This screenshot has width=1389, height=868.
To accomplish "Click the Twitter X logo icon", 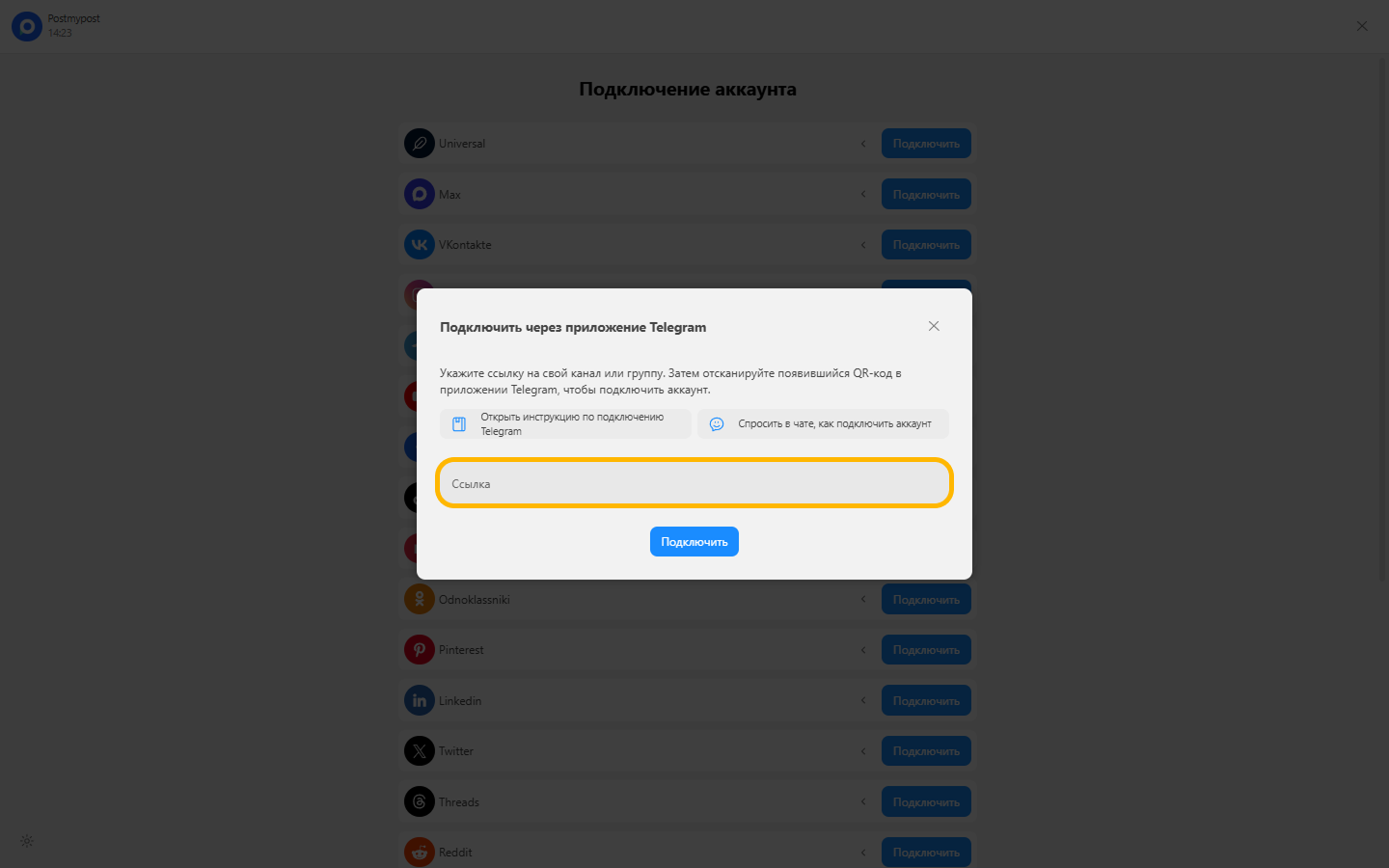I will click(x=420, y=751).
